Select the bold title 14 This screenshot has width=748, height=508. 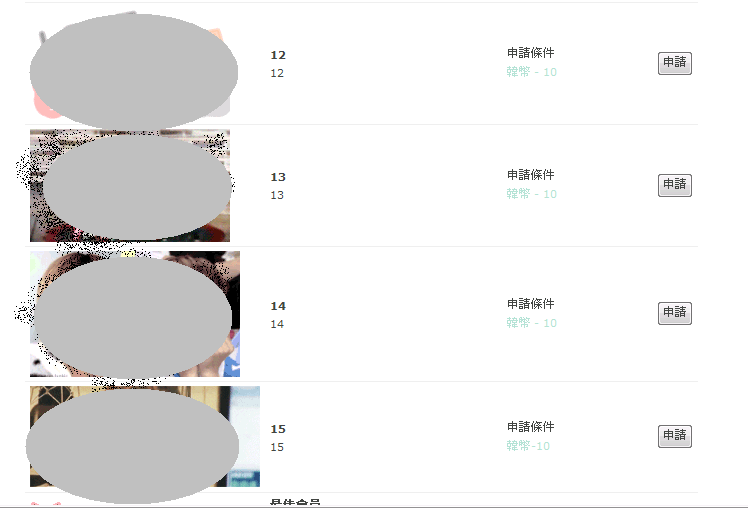pyautogui.click(x=278, y=306)
